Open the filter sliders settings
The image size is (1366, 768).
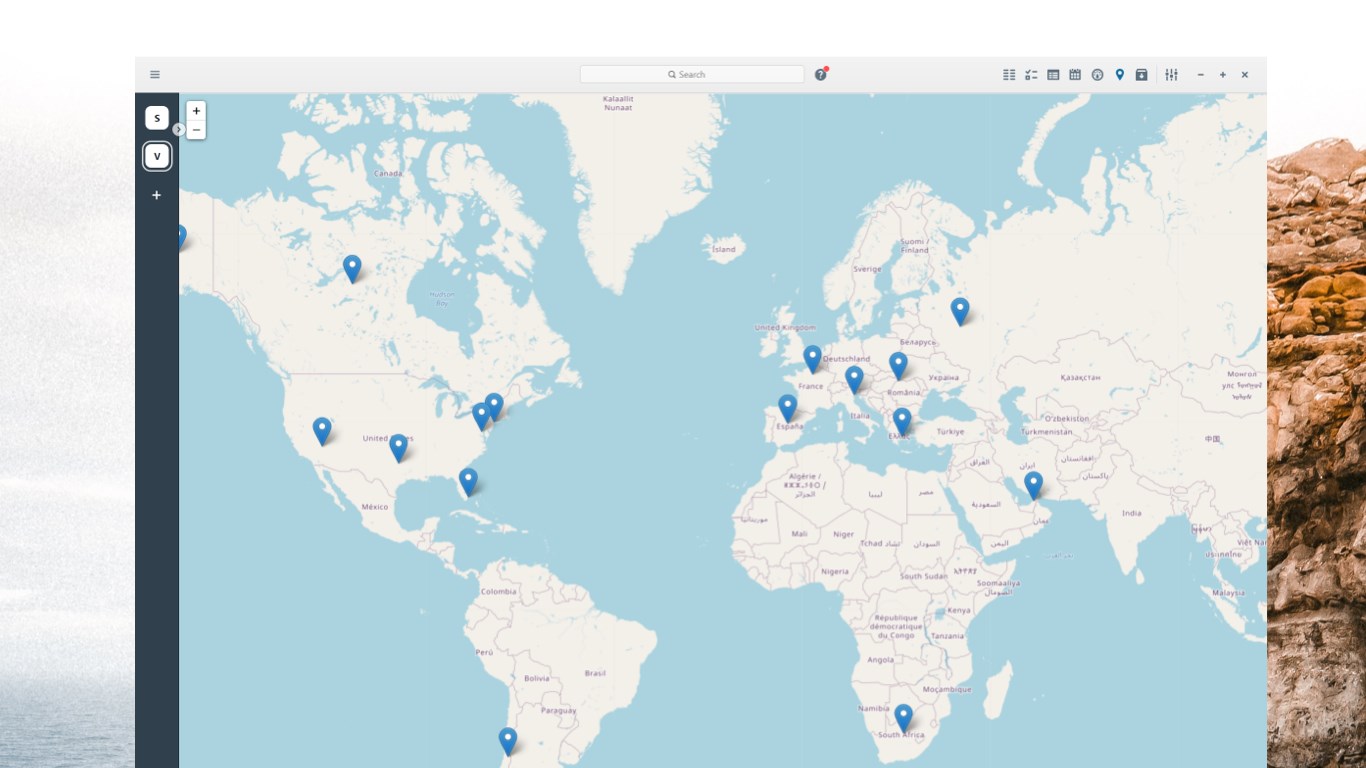point(1171,75)
